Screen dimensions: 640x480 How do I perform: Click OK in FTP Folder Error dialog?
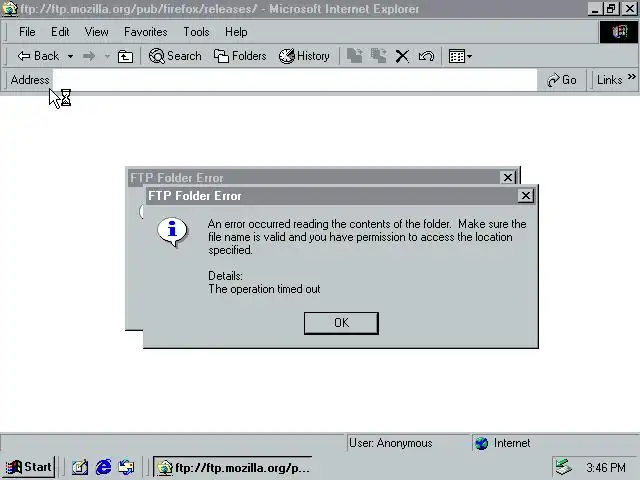(341, 323)
